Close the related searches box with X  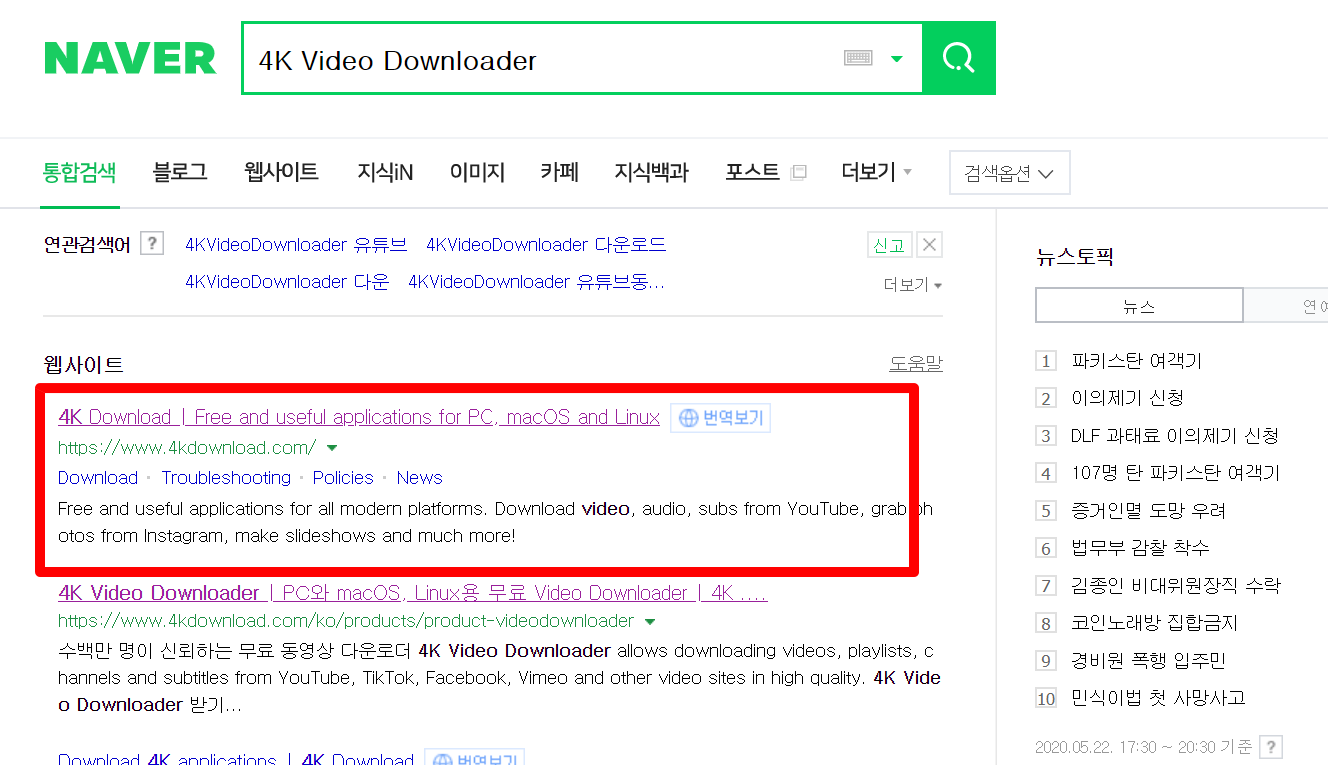tap(930, 245)
